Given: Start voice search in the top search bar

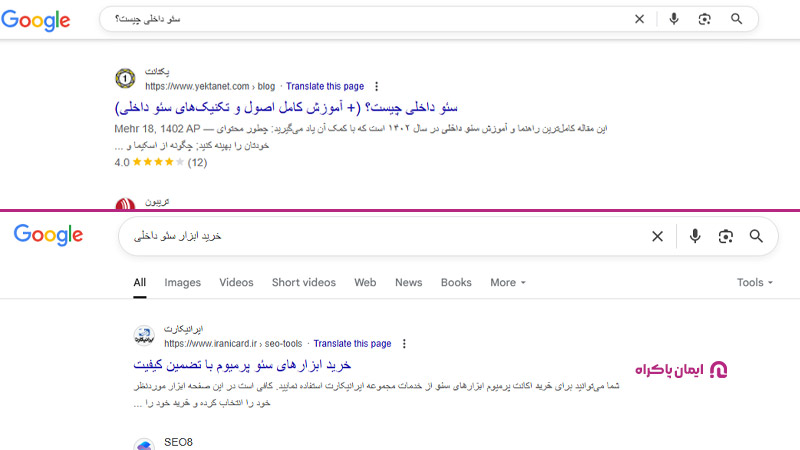Looking at the screenshot, I should click(x=674, y=19).
